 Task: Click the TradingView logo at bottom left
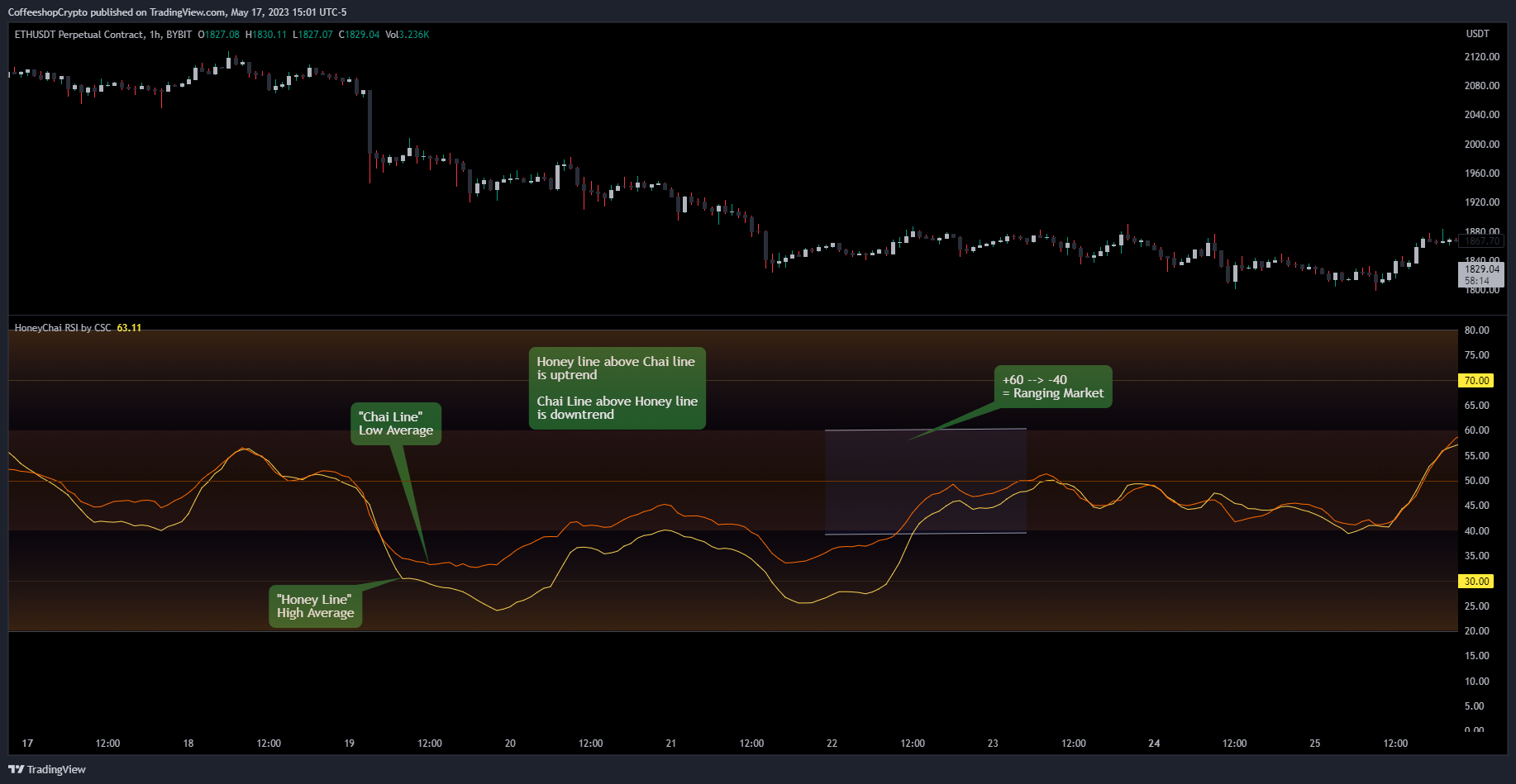pyautogui.click(x=47, y=769)
